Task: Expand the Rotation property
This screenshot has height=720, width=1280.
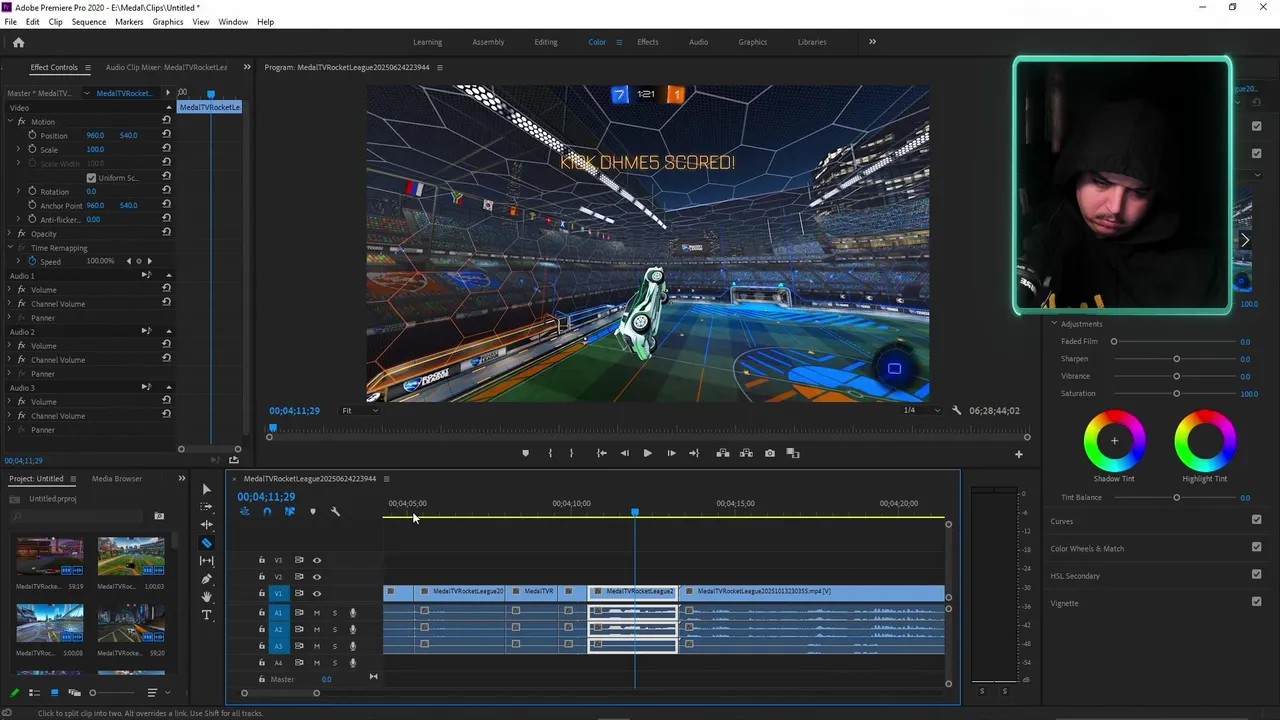Action: pos(18,191)
